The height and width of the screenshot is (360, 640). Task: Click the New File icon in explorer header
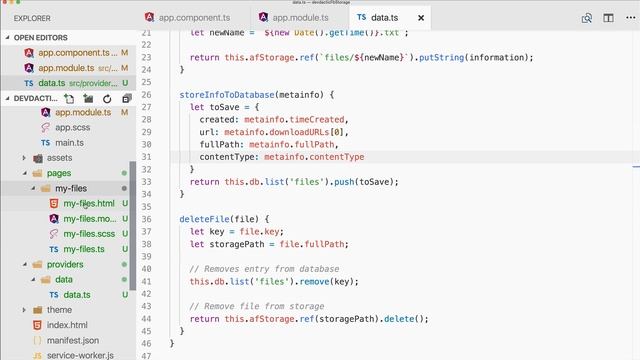point(69,98)
